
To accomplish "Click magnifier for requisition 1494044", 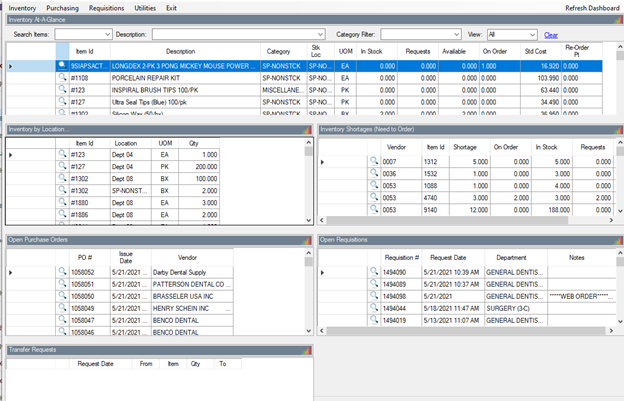I will 374,308.
